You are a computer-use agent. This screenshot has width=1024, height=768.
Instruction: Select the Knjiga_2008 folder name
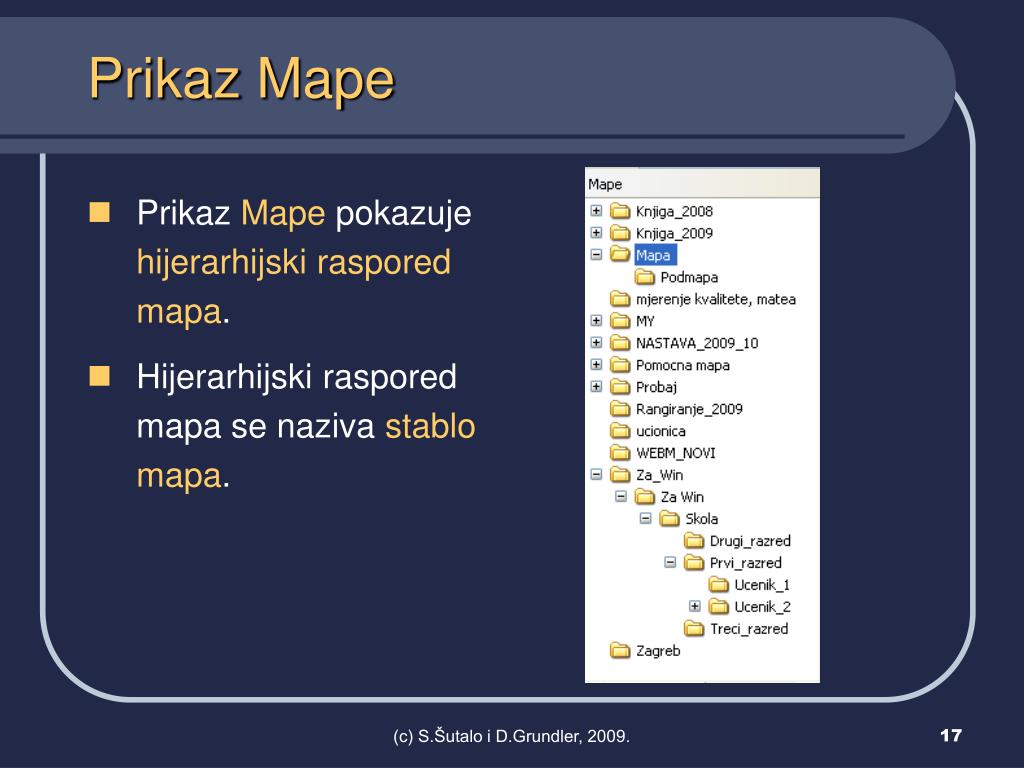pyautogui.click(x=674, y=211)
